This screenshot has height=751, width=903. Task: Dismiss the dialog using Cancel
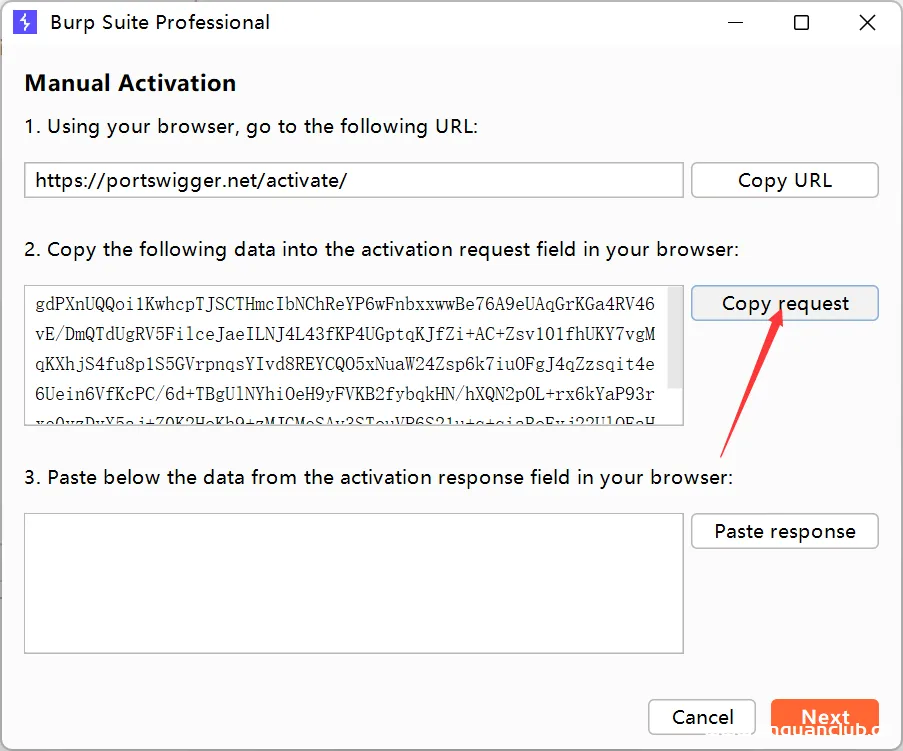(x=701, y=717)
